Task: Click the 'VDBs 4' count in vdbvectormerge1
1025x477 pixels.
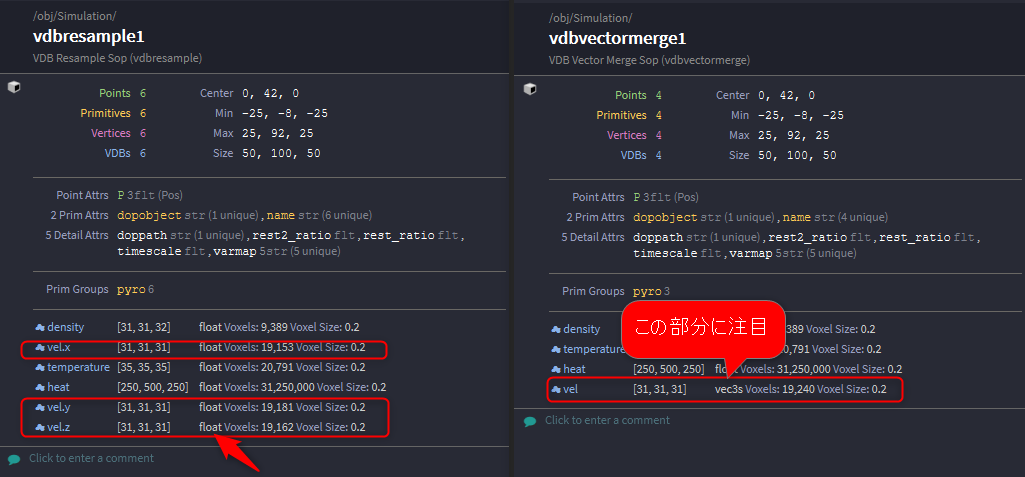Action: 641,156
